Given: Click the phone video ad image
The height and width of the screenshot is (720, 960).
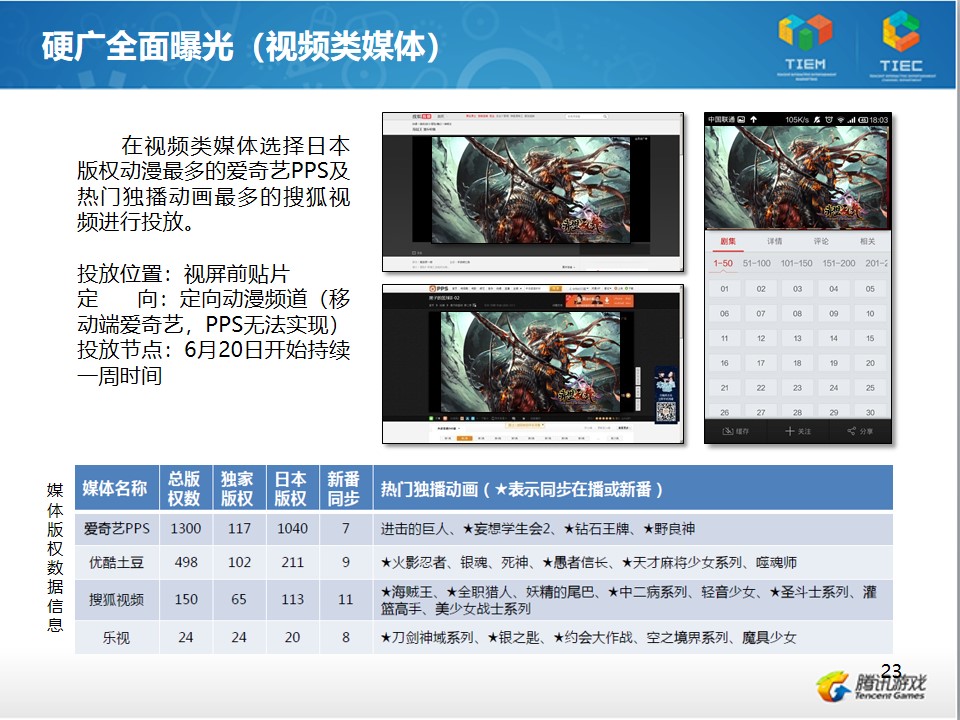Looking at the screenshot, I should (x=797, y=178).
